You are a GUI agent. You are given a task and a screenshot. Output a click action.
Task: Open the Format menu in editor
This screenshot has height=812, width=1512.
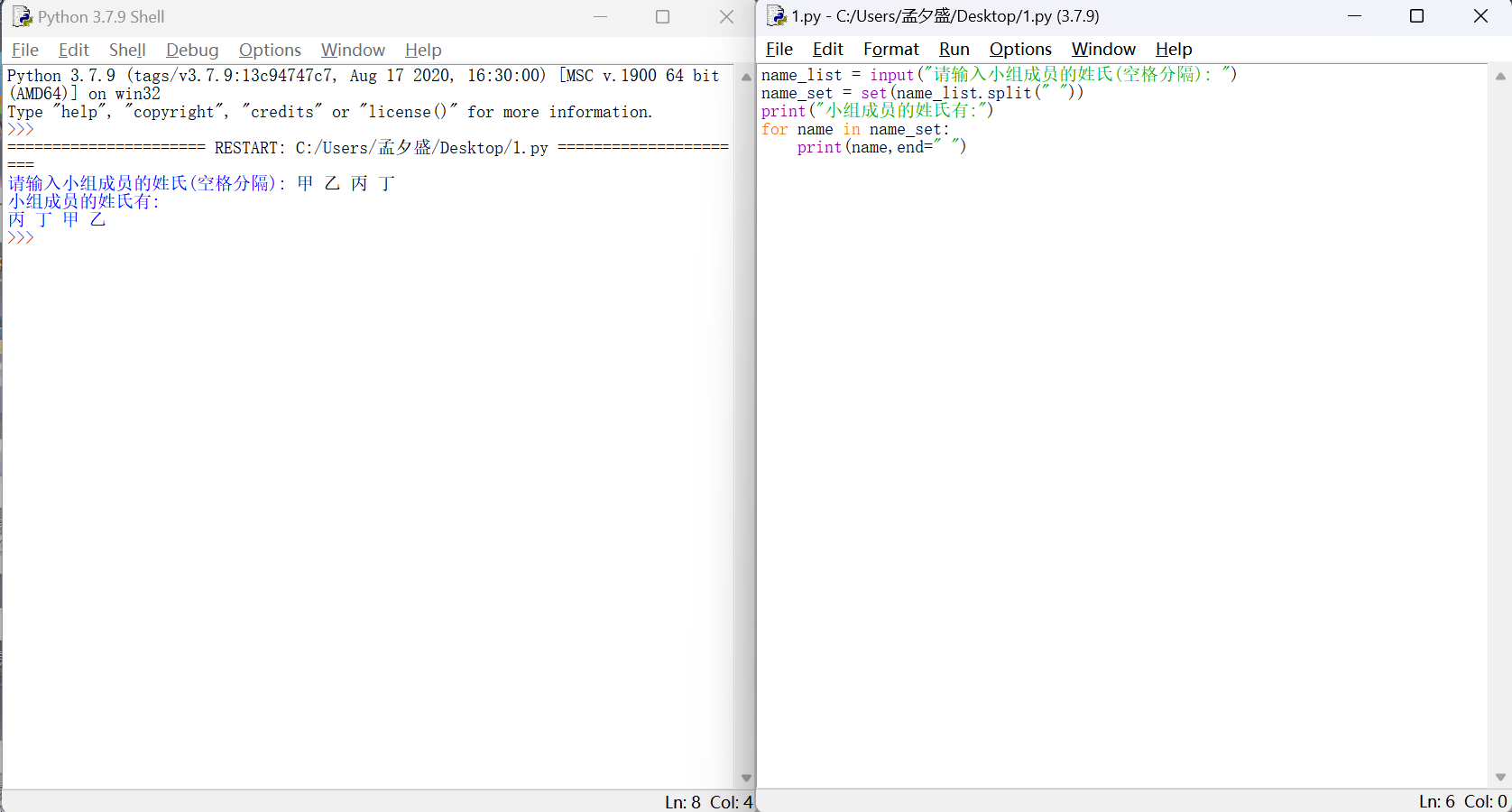(890, 50)
